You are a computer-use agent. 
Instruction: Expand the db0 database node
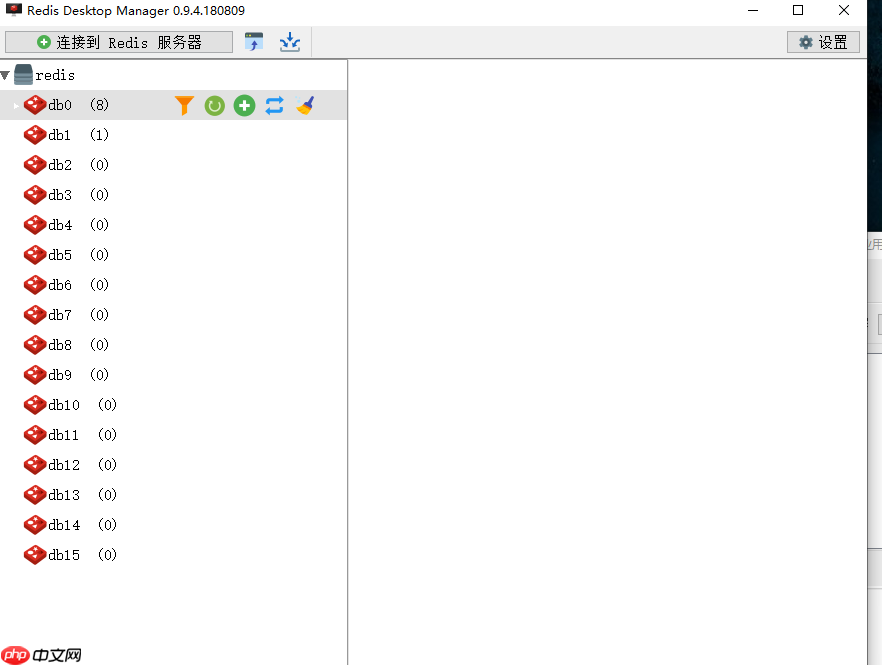click(x=16, y=105)
